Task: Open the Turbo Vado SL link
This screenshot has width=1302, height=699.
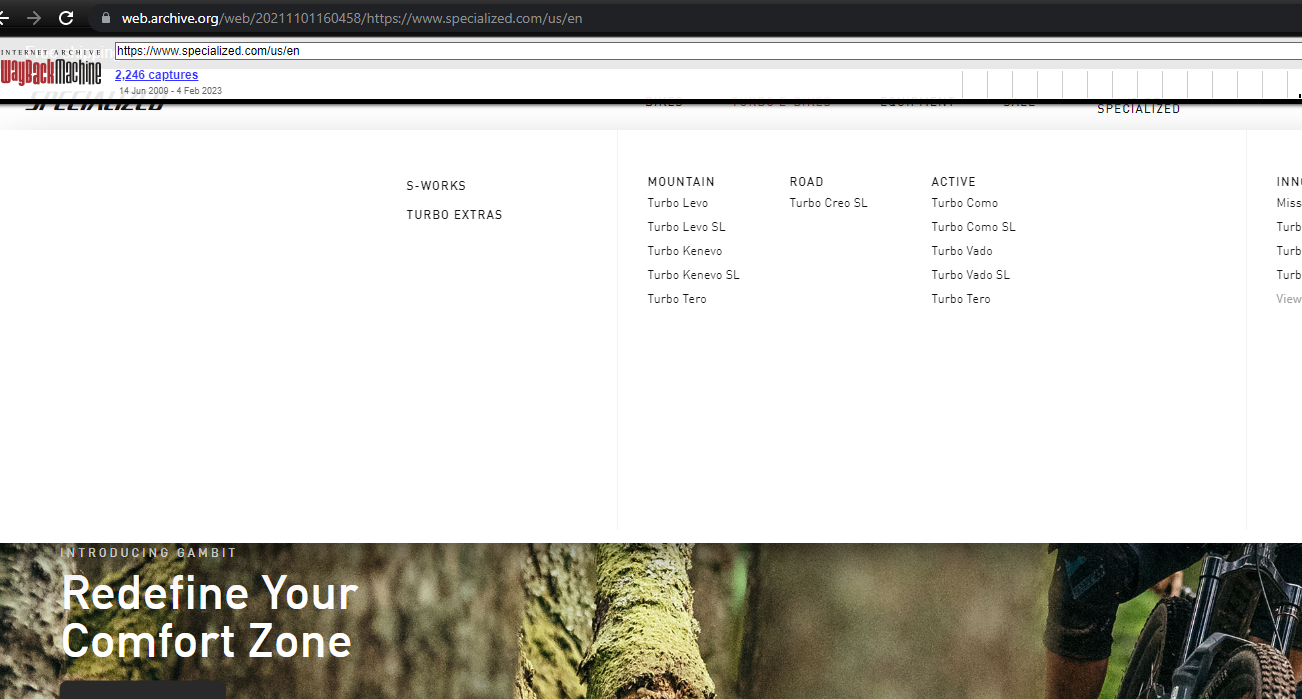Action: click(x=970, y=275)
